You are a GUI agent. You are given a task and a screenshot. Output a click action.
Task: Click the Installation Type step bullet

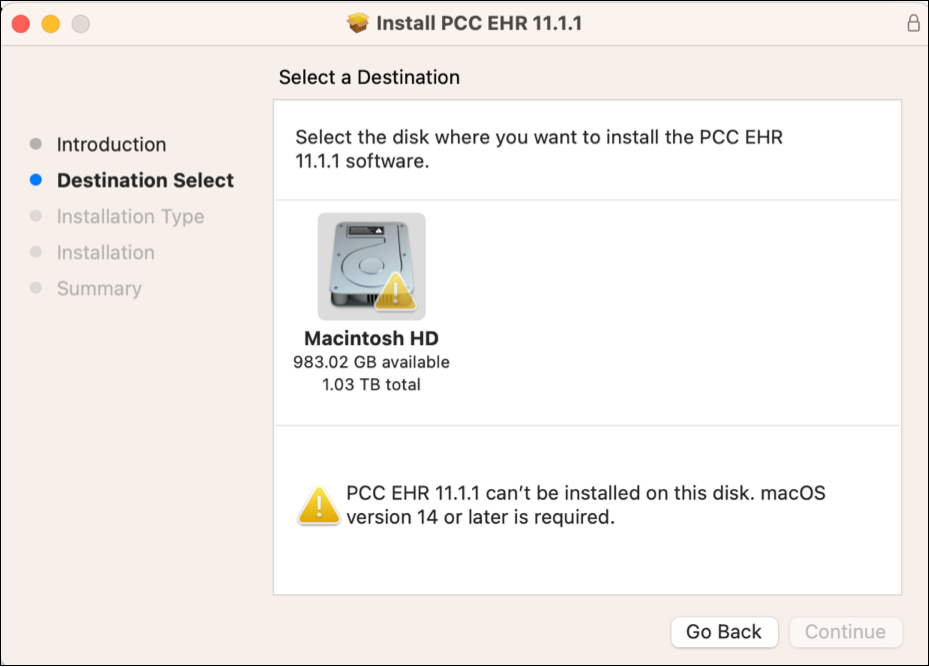36,216
